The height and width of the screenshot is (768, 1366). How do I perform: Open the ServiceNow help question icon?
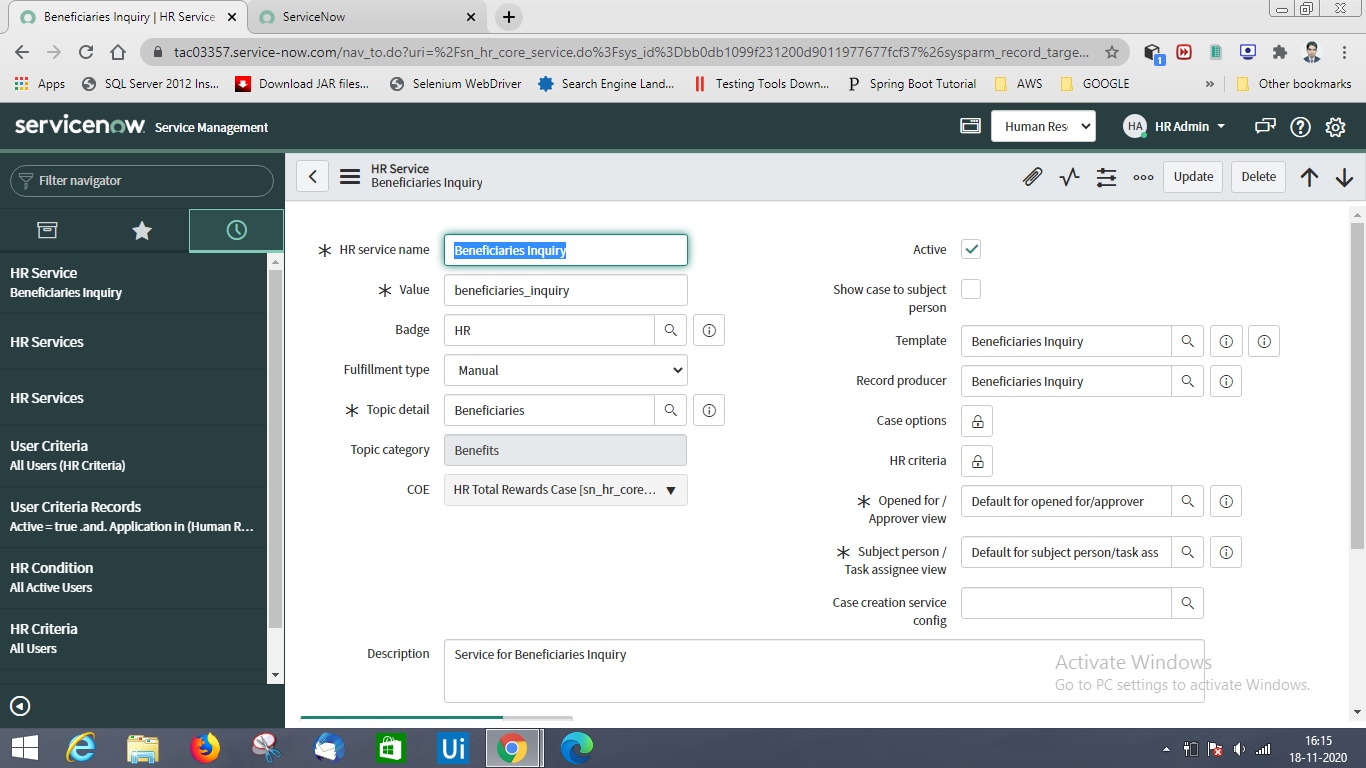click(x=1300, y=127)
